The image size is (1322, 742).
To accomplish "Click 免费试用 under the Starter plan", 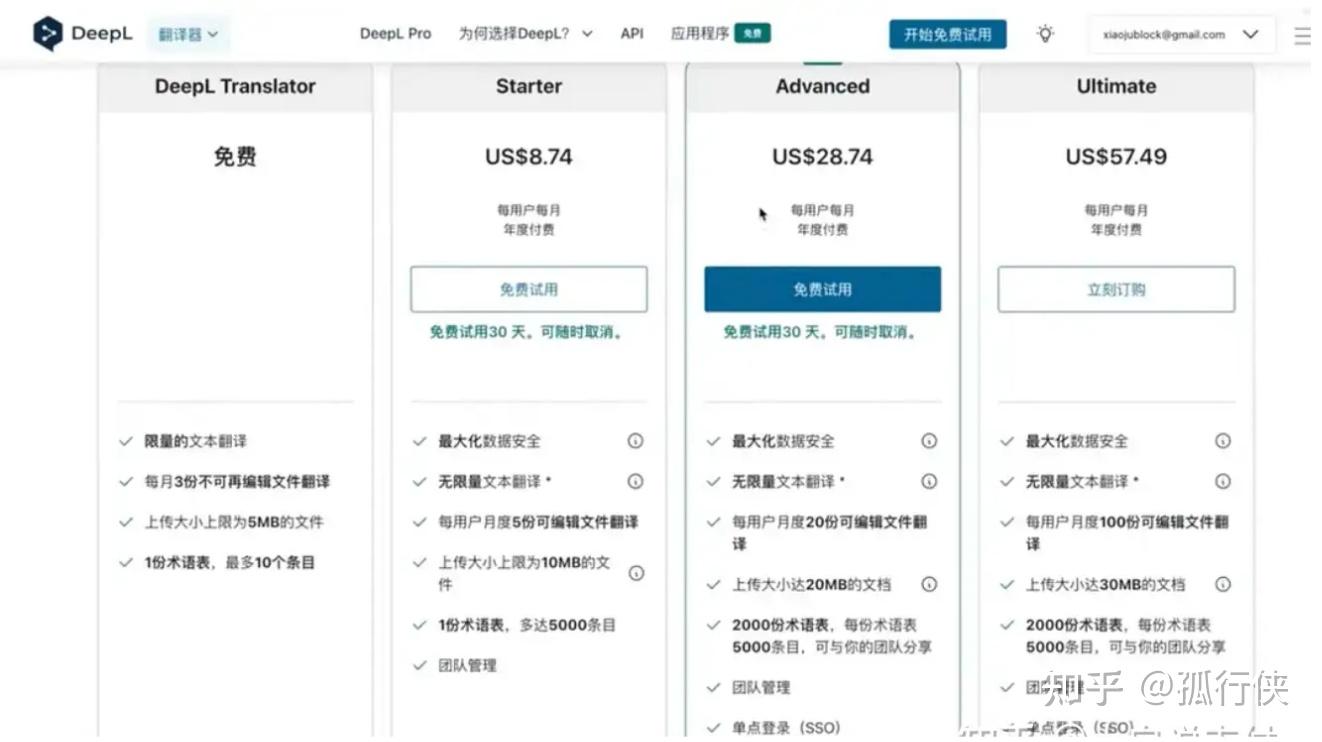I will coord(528,288).
